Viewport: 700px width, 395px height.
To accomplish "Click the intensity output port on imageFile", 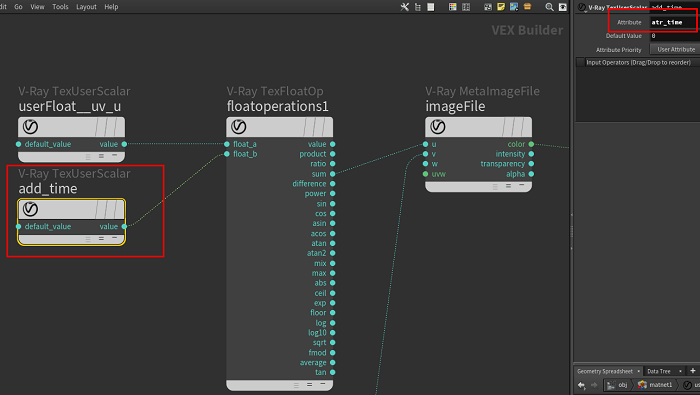I will pos(531,154).
